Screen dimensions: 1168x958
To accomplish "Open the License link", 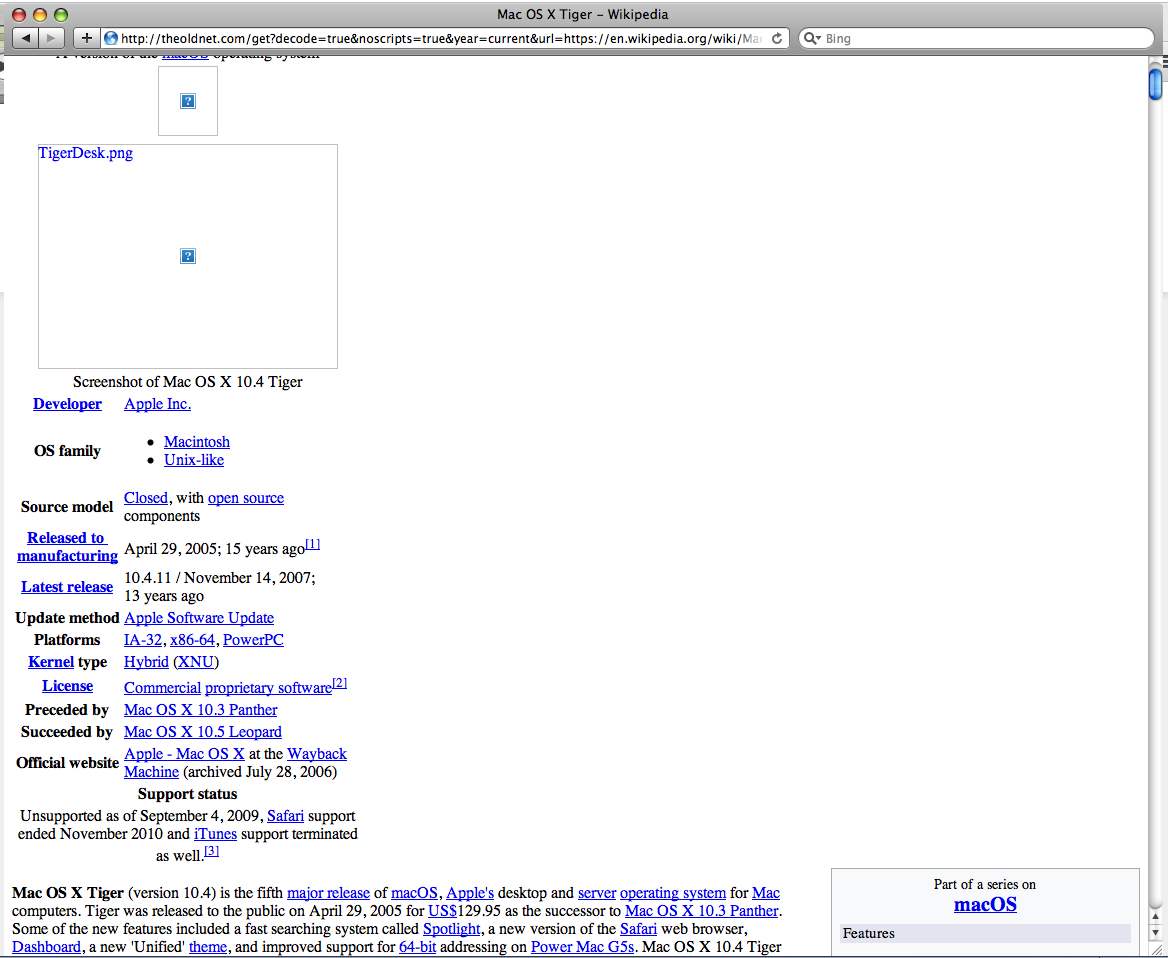I will point(67,686).
